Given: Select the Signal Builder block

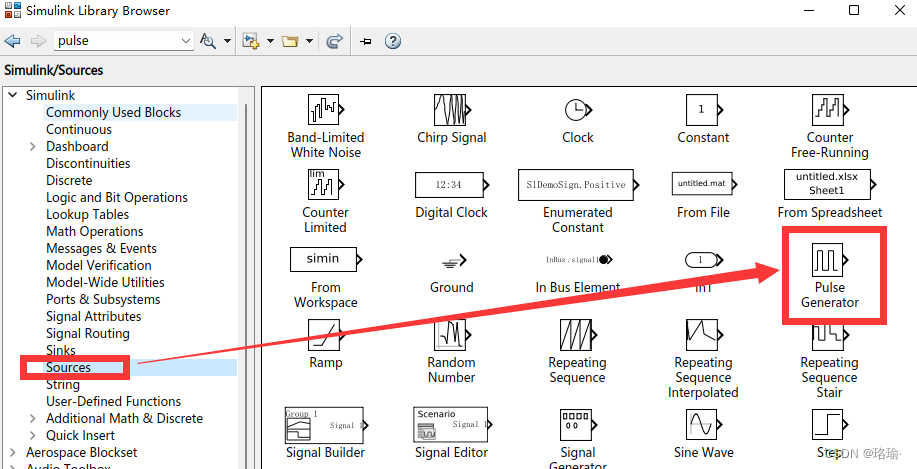Looking at the screenshot, I should click(x=326, y=425).
